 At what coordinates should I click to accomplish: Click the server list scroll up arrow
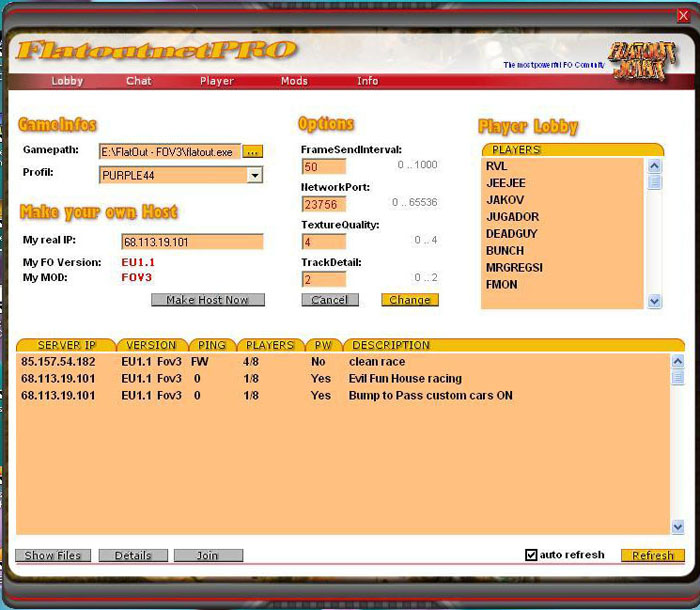click(x=678, y=361)
